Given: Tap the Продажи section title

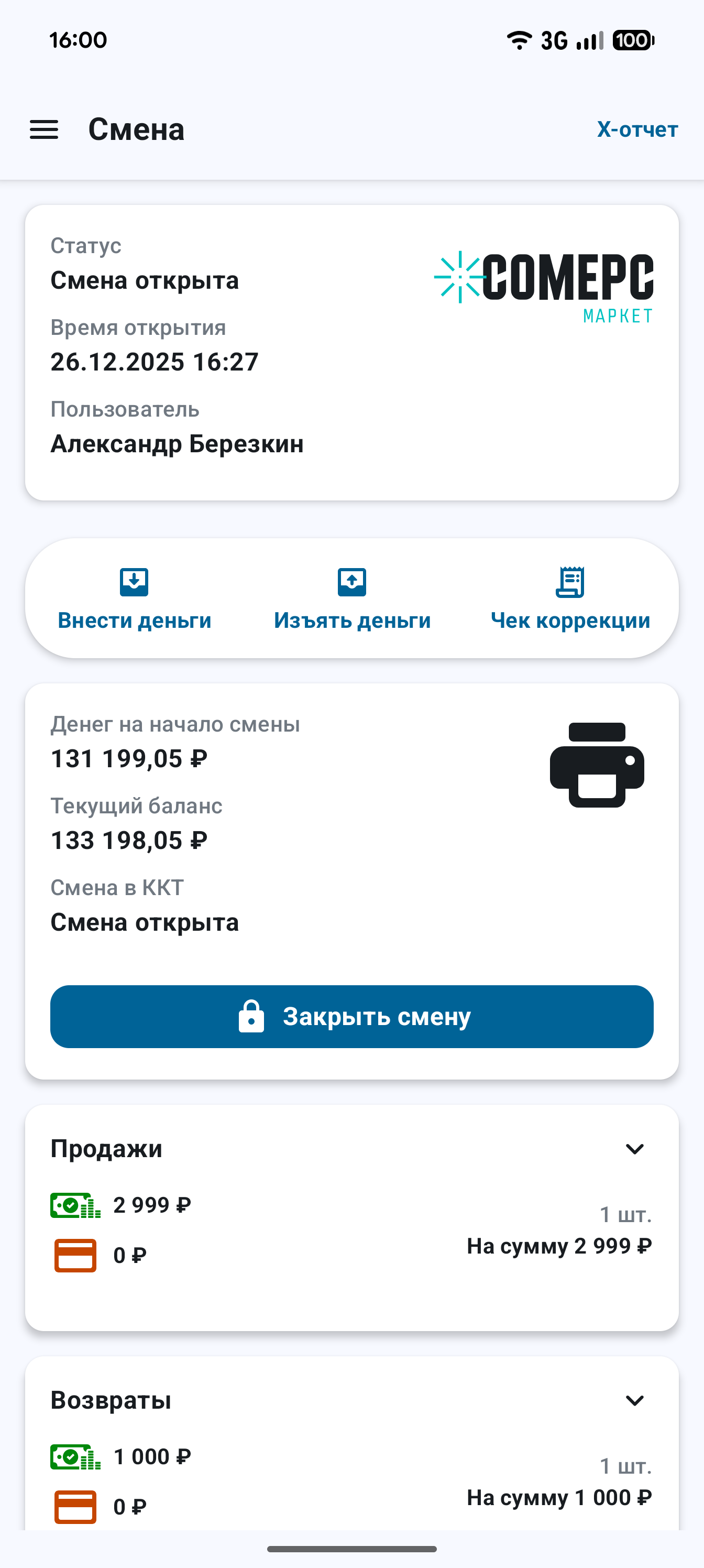Looking at the screenshot, I should (x=106, y=1149).
